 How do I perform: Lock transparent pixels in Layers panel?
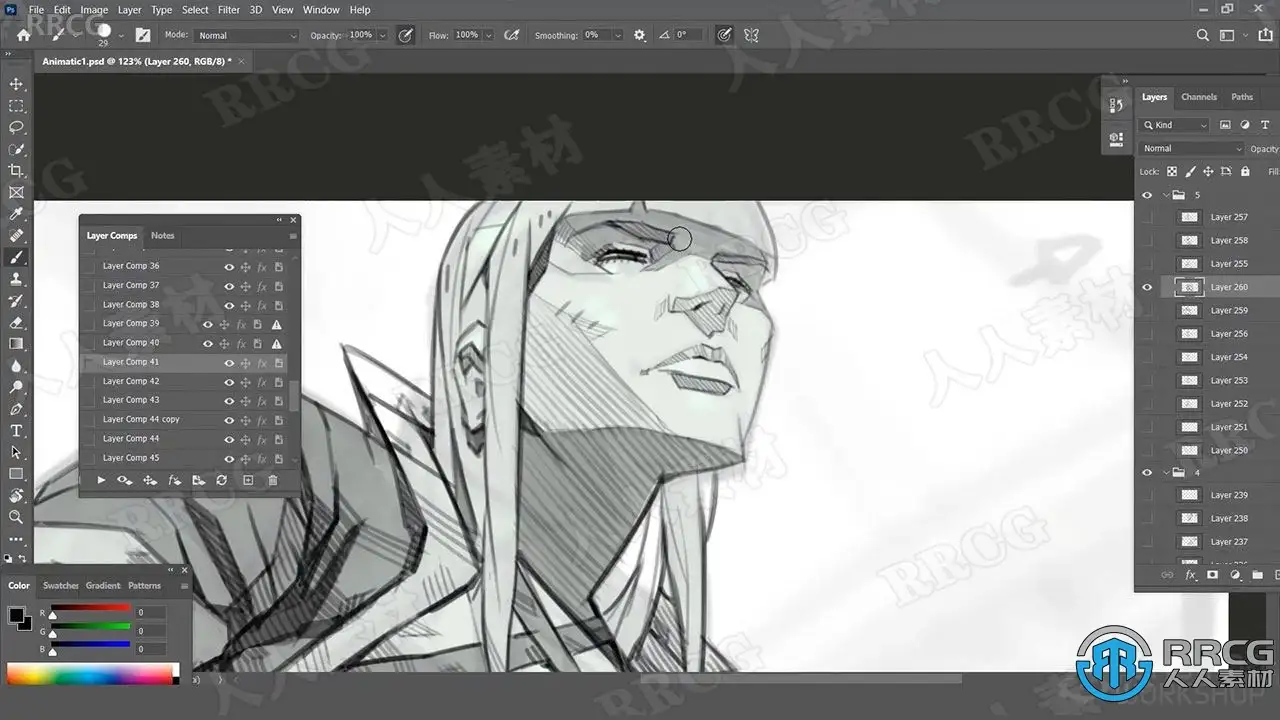tap(1172, 171)
